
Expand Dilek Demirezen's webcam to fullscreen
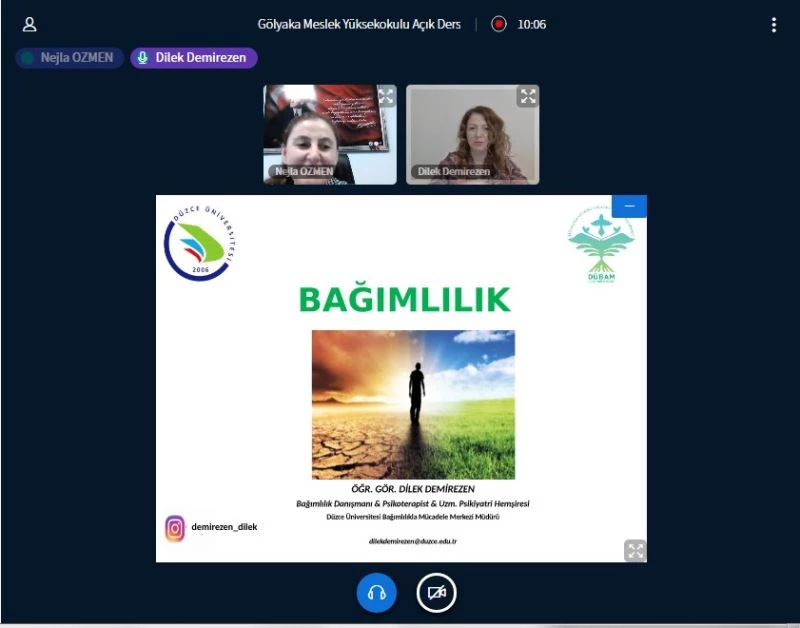529,97
